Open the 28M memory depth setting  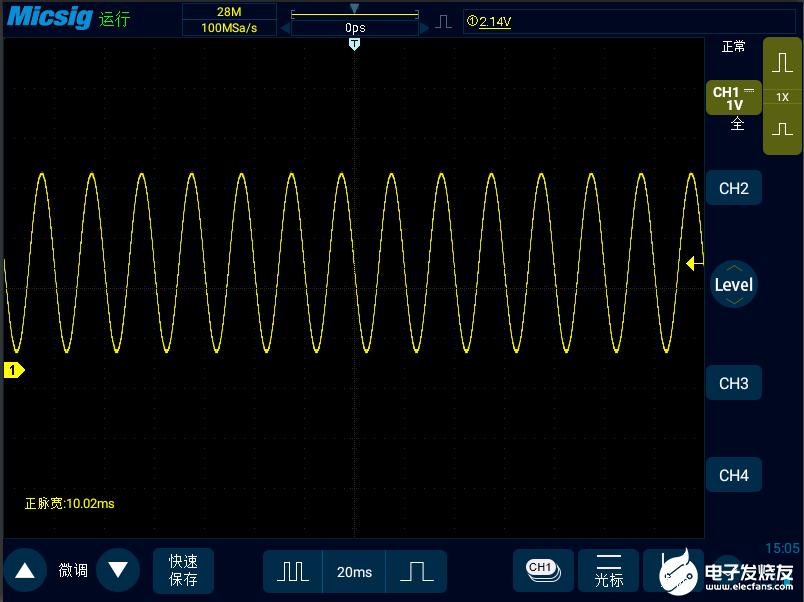pos(229,11)
